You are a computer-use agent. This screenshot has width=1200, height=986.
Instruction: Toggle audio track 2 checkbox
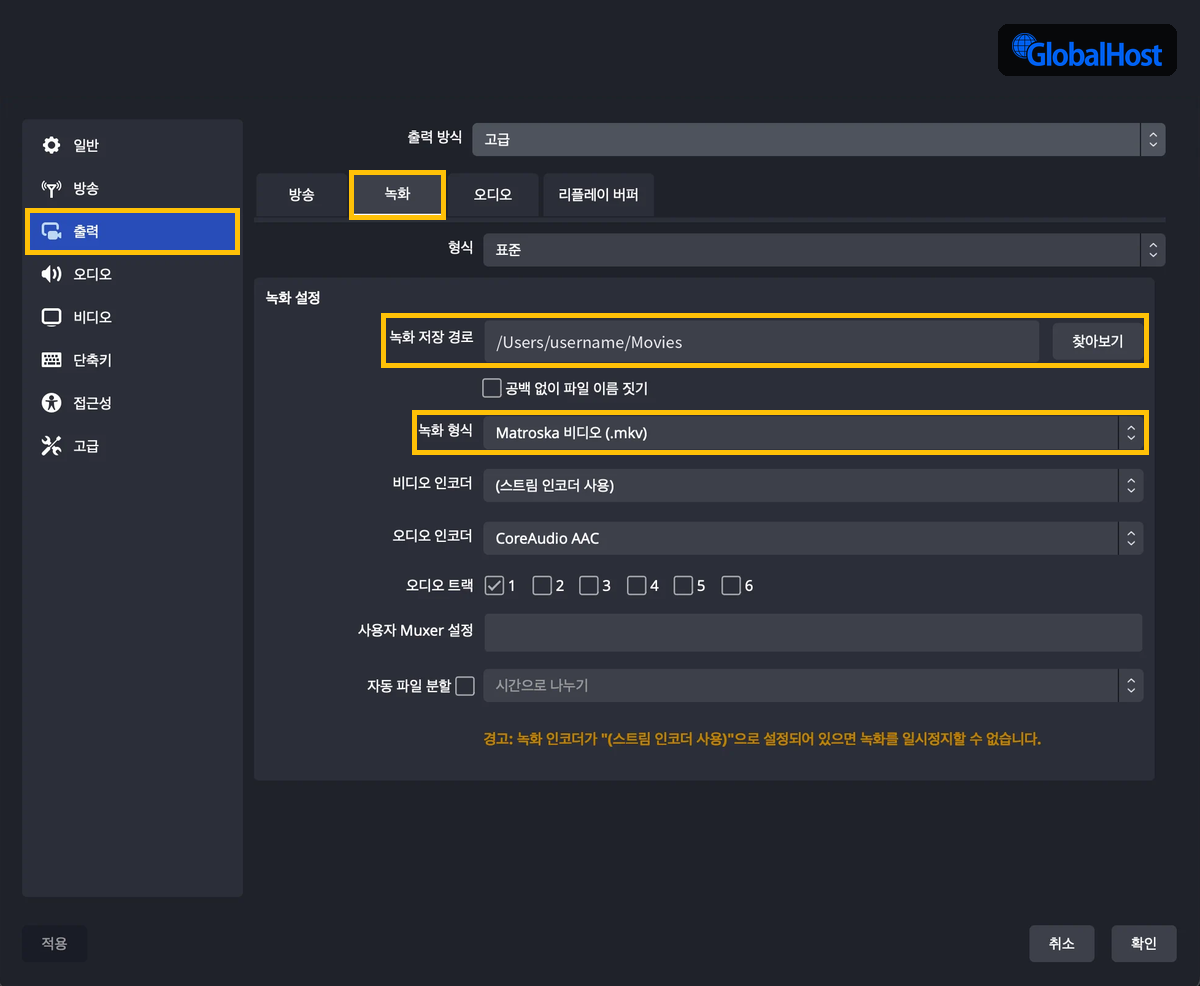(542, 585)
